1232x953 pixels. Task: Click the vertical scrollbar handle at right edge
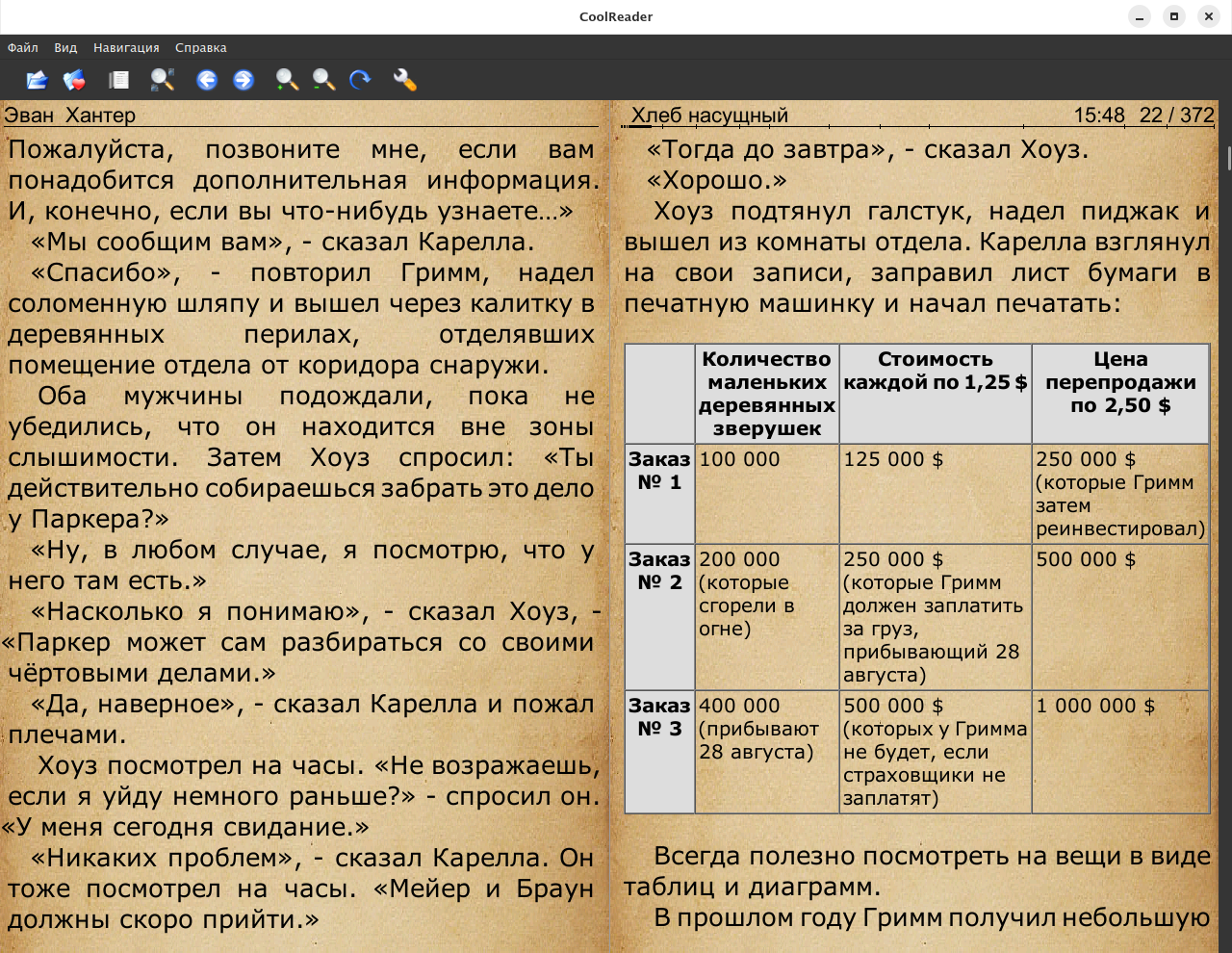[1229, 158]
